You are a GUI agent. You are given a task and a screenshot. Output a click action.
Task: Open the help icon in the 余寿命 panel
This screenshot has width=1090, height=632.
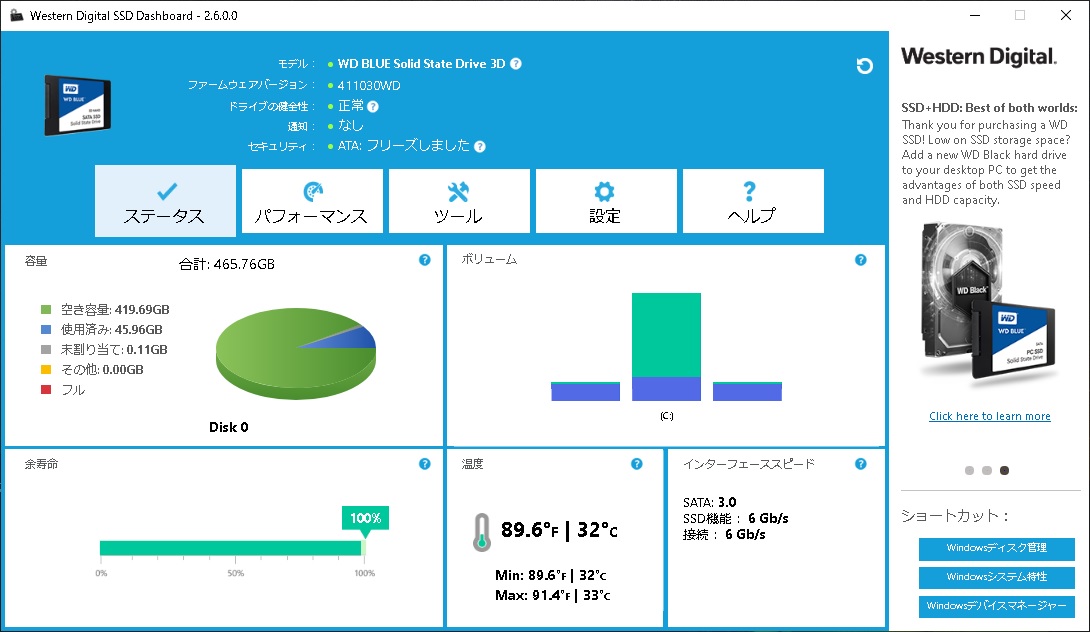click(425, 464)
